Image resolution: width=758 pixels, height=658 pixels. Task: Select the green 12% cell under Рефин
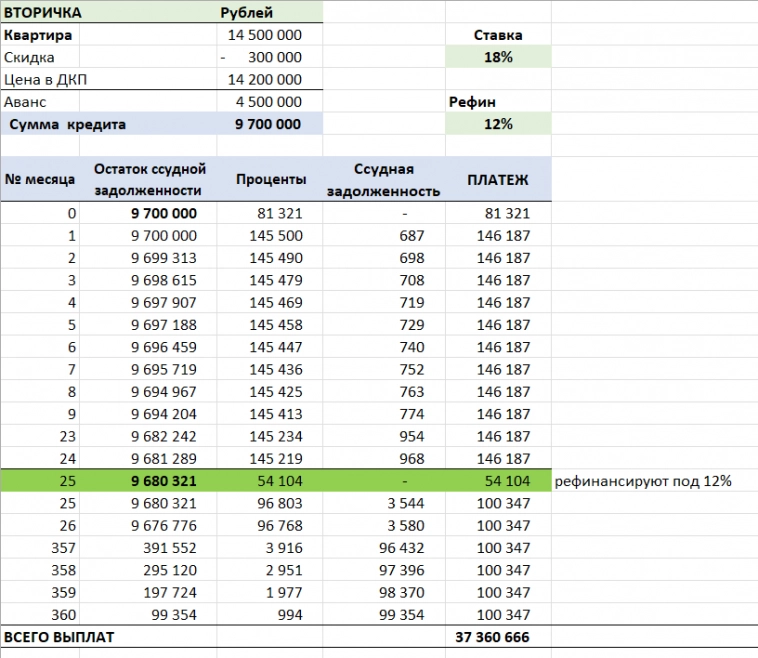coord(497,124)
